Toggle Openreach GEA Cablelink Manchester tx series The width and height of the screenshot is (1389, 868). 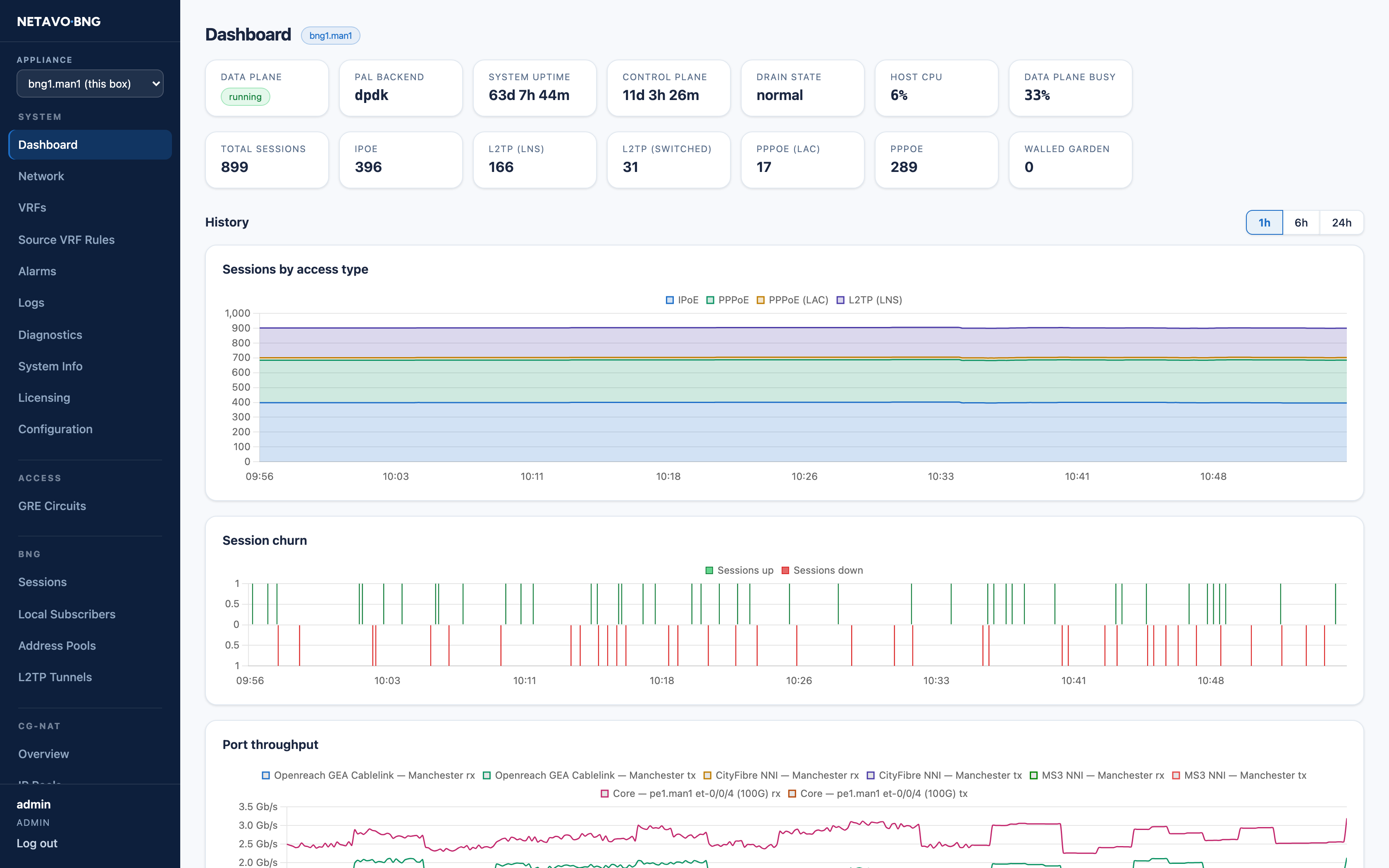coord(589,775)
